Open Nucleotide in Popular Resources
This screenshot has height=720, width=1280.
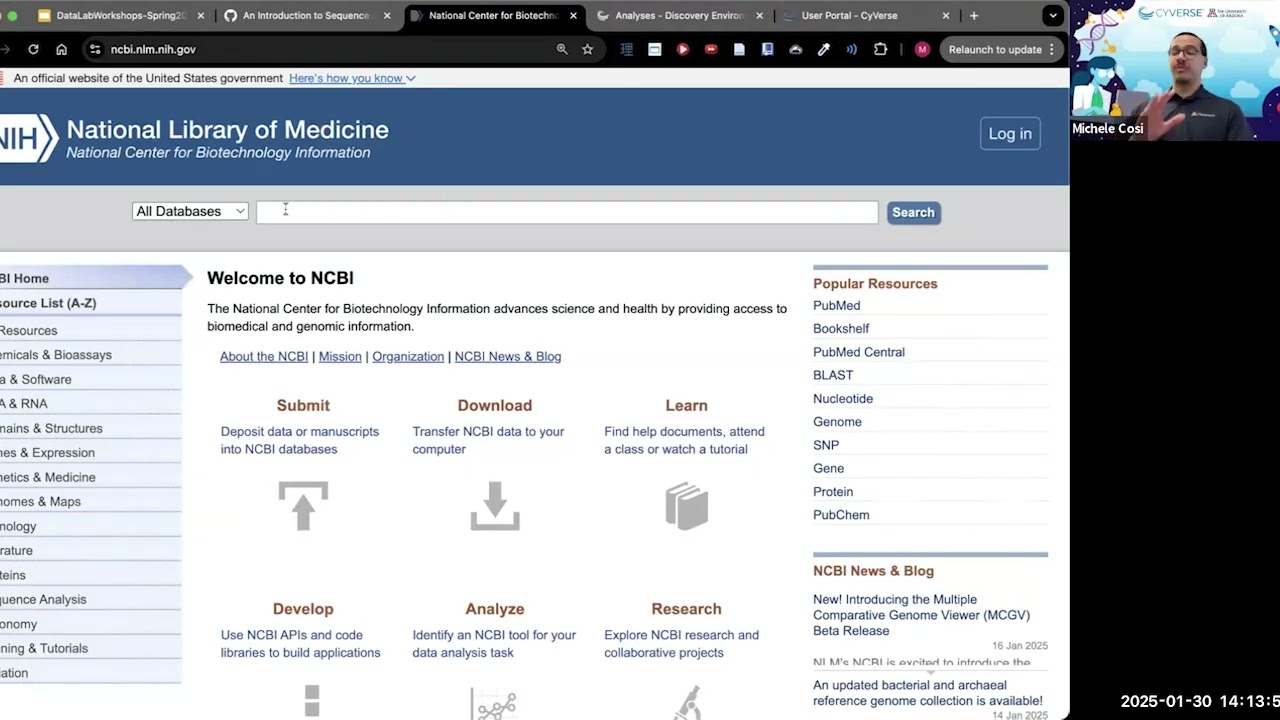click(x=843, y=398)
